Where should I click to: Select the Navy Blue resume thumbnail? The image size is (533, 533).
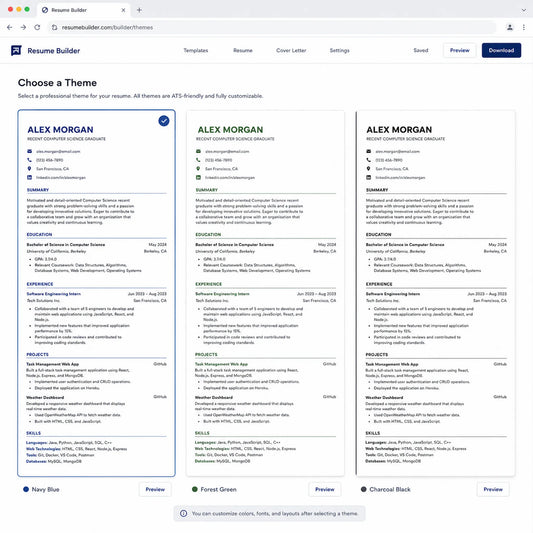click(x=97, y=293)
